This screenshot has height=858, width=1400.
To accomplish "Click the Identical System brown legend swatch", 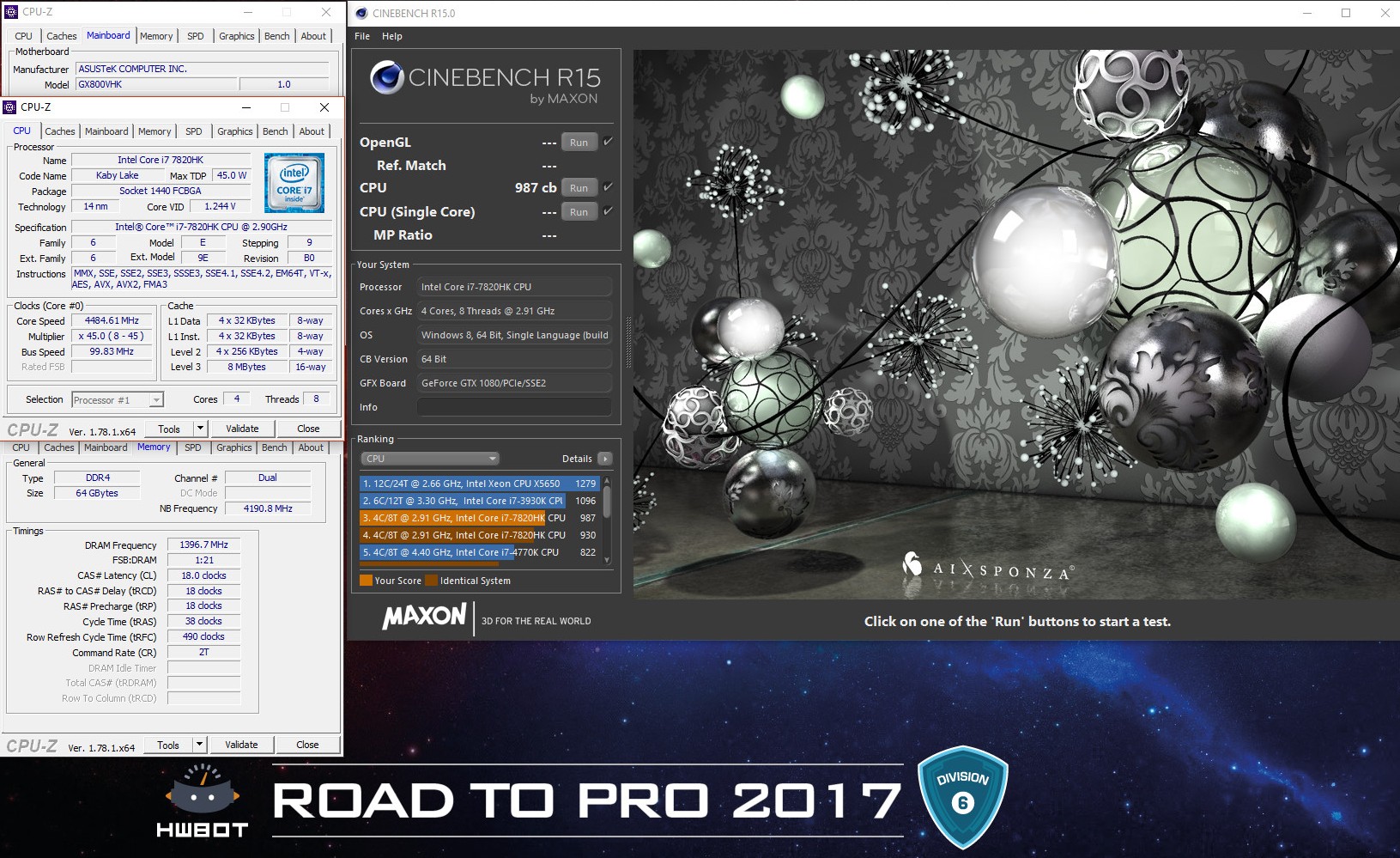I will [x=432, y=581].
